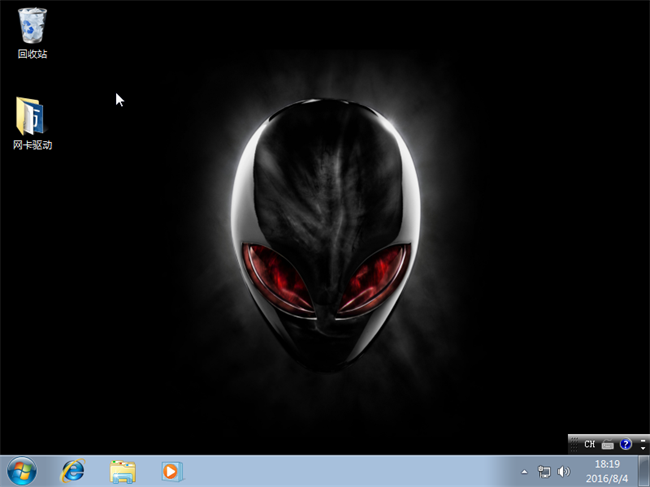Viewport: 650px width, 487px height.
Task: Open the network status tray icon
Action: click(x=544, y=472)
